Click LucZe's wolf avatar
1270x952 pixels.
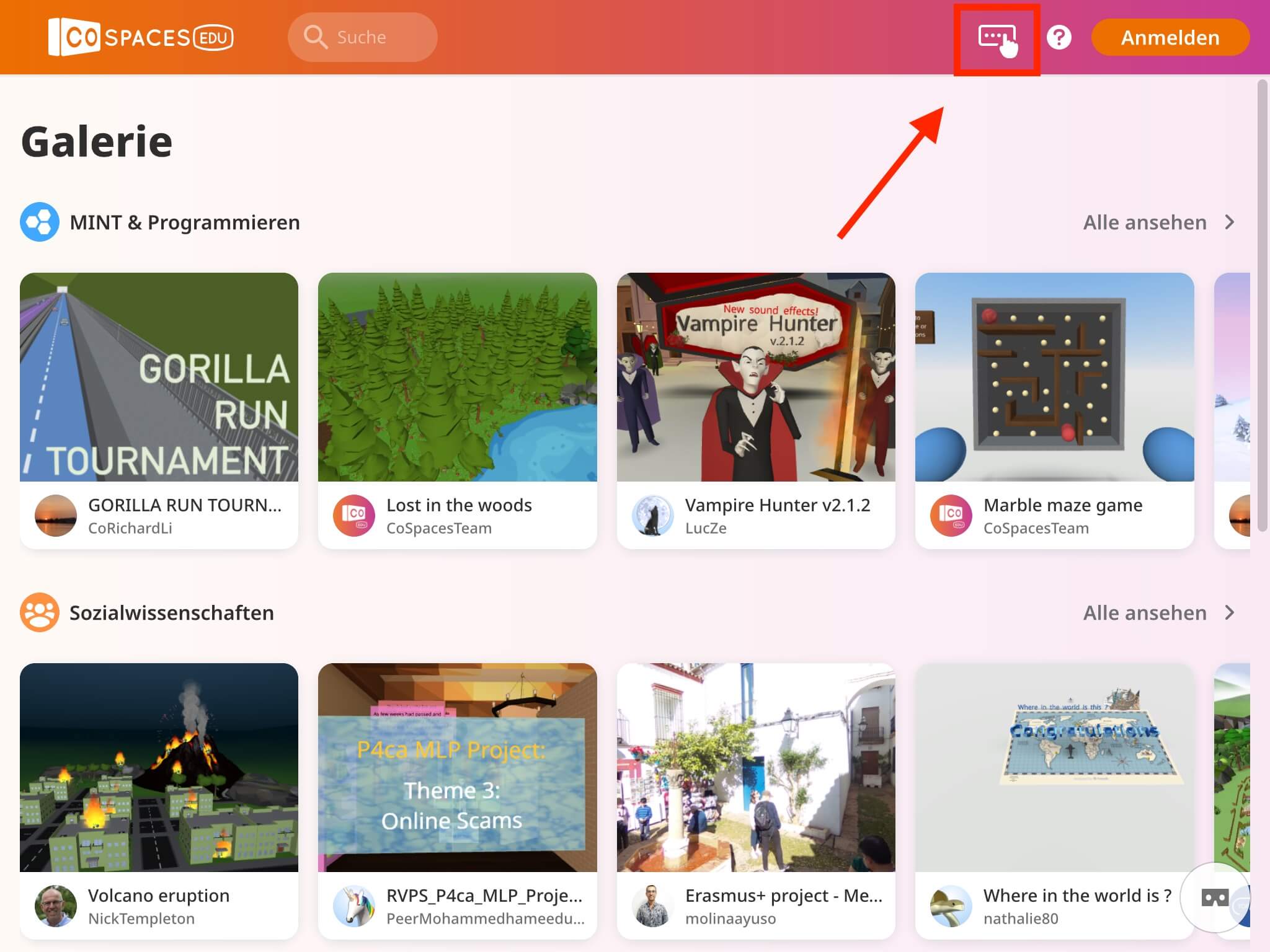point(652,516)
